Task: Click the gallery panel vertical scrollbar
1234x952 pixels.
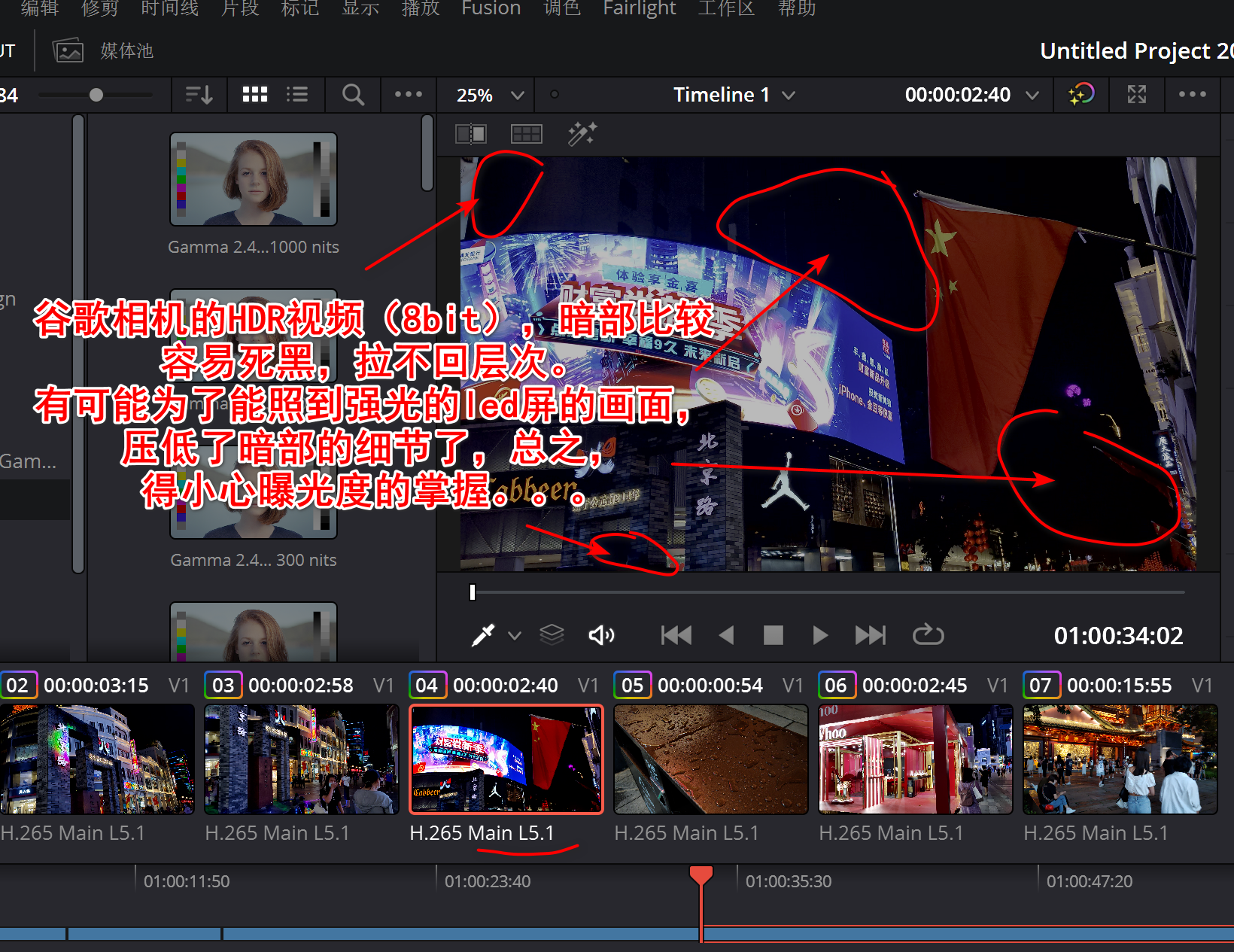Action: point(427,153)
